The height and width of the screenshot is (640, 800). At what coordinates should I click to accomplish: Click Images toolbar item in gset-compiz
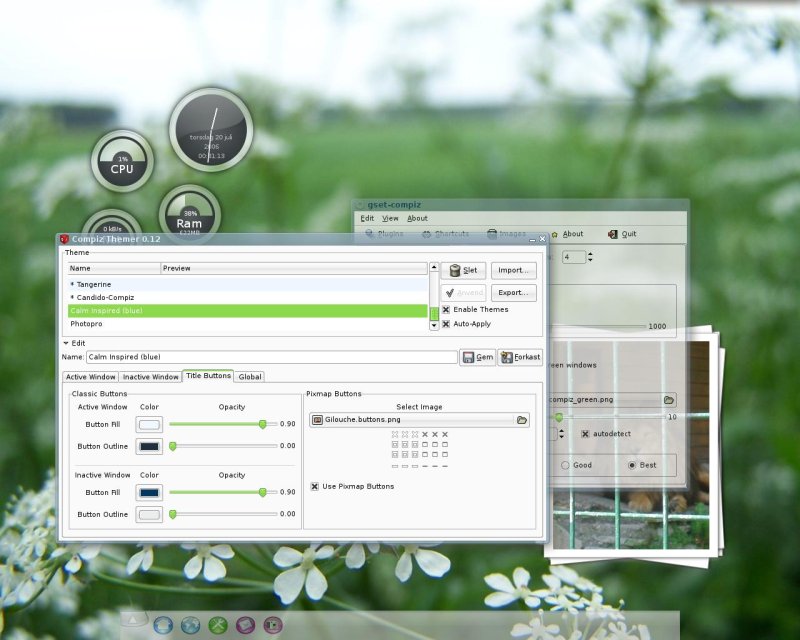click(506, 234)
